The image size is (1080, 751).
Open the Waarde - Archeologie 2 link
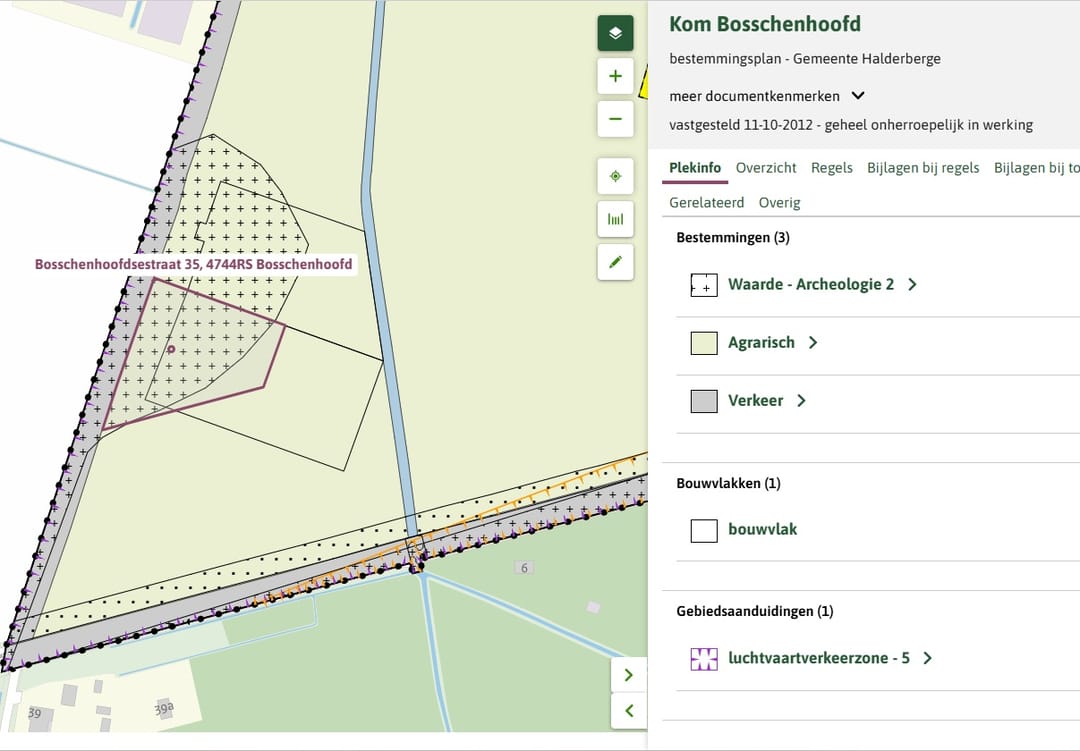coord(811,285)
